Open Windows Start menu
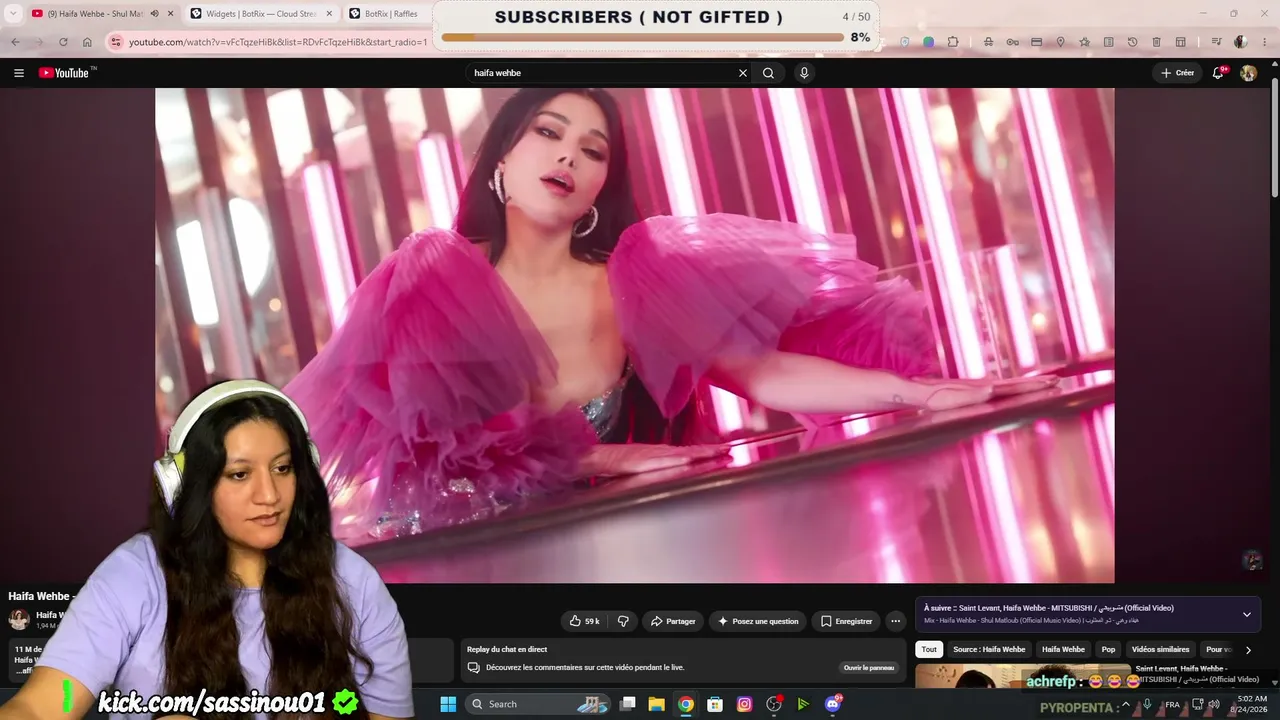Image resolution: width=1280 pixels, height=720 pixels. pyautogui.click(x=448, y=704)
